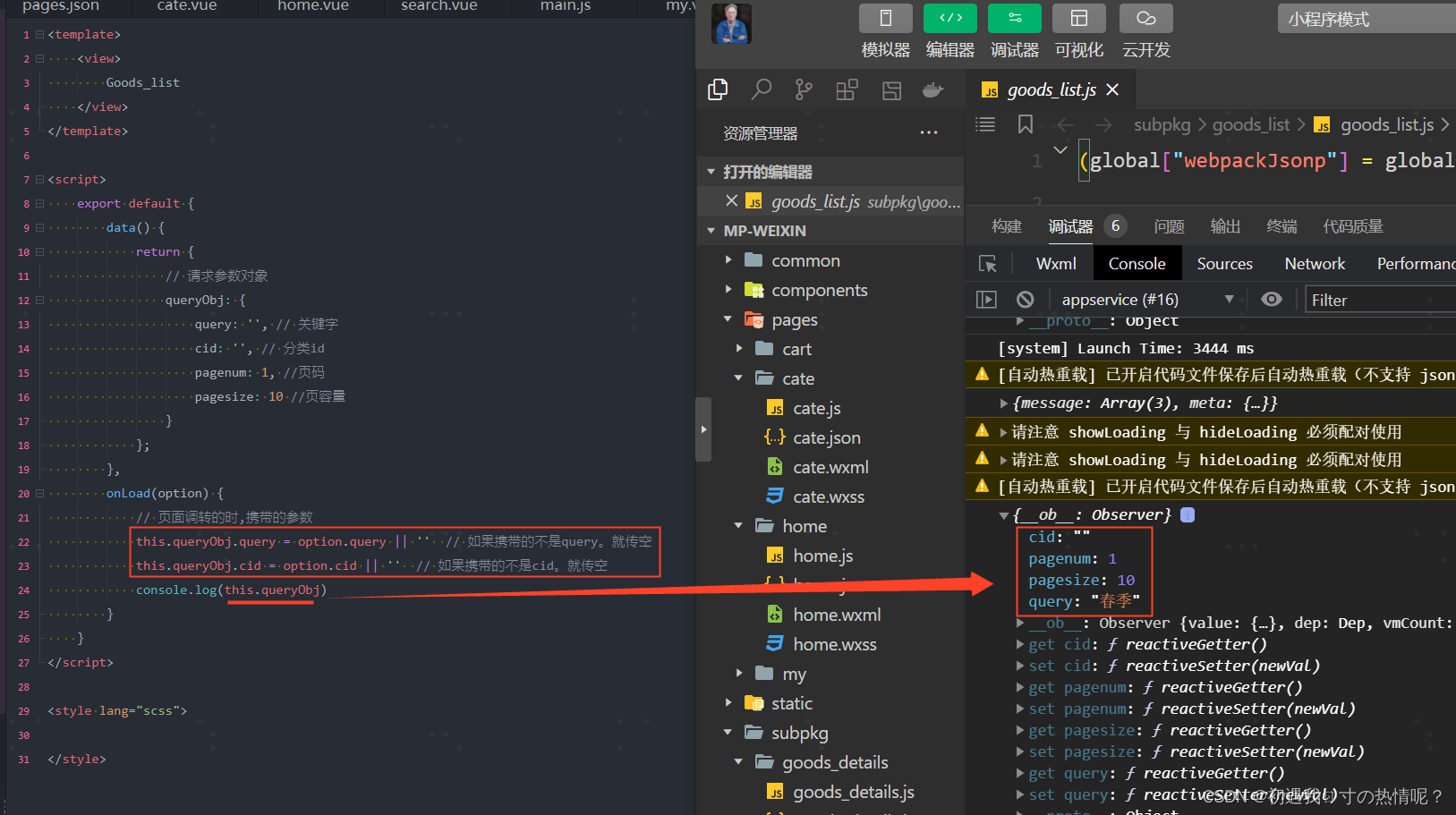Fold the onLoad(option) block at line 20
Screen dimensions: 1456x815
39,494
